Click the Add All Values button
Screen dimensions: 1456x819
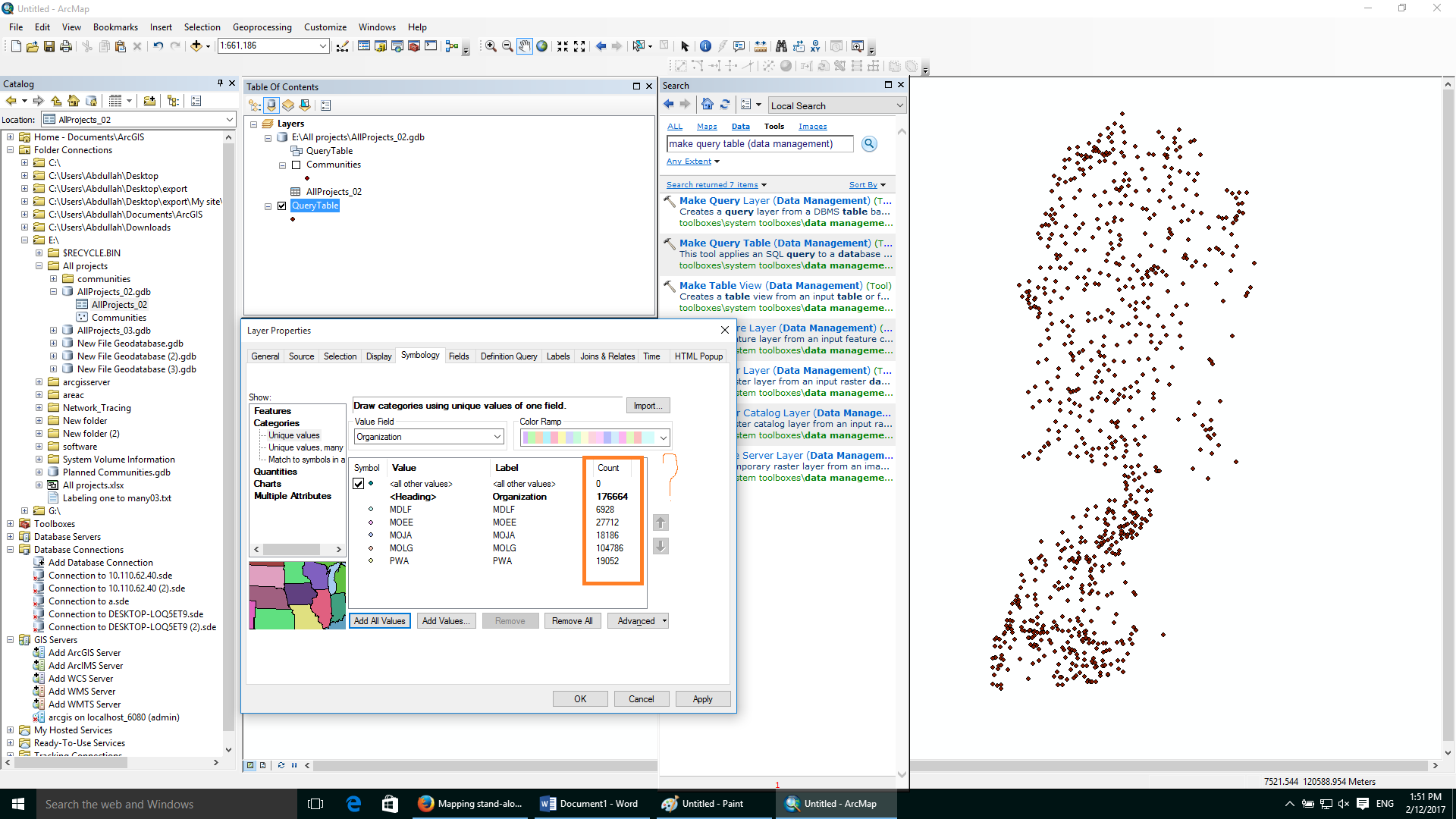tap(379, 621)
